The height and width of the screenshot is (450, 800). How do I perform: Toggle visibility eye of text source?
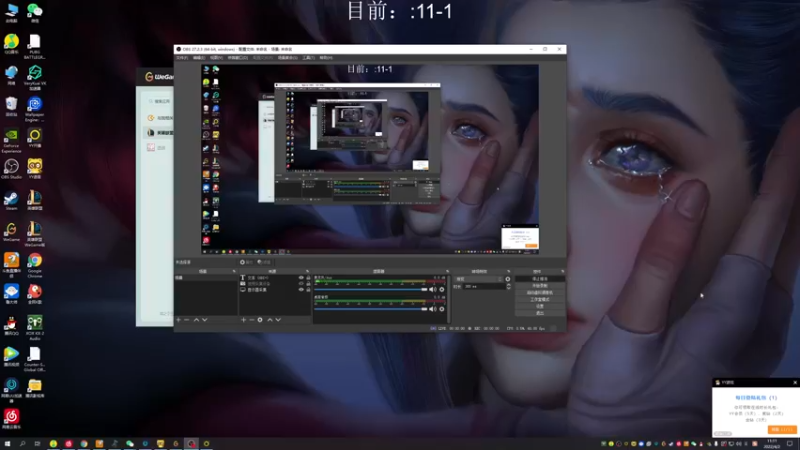[x=301, y=278]
